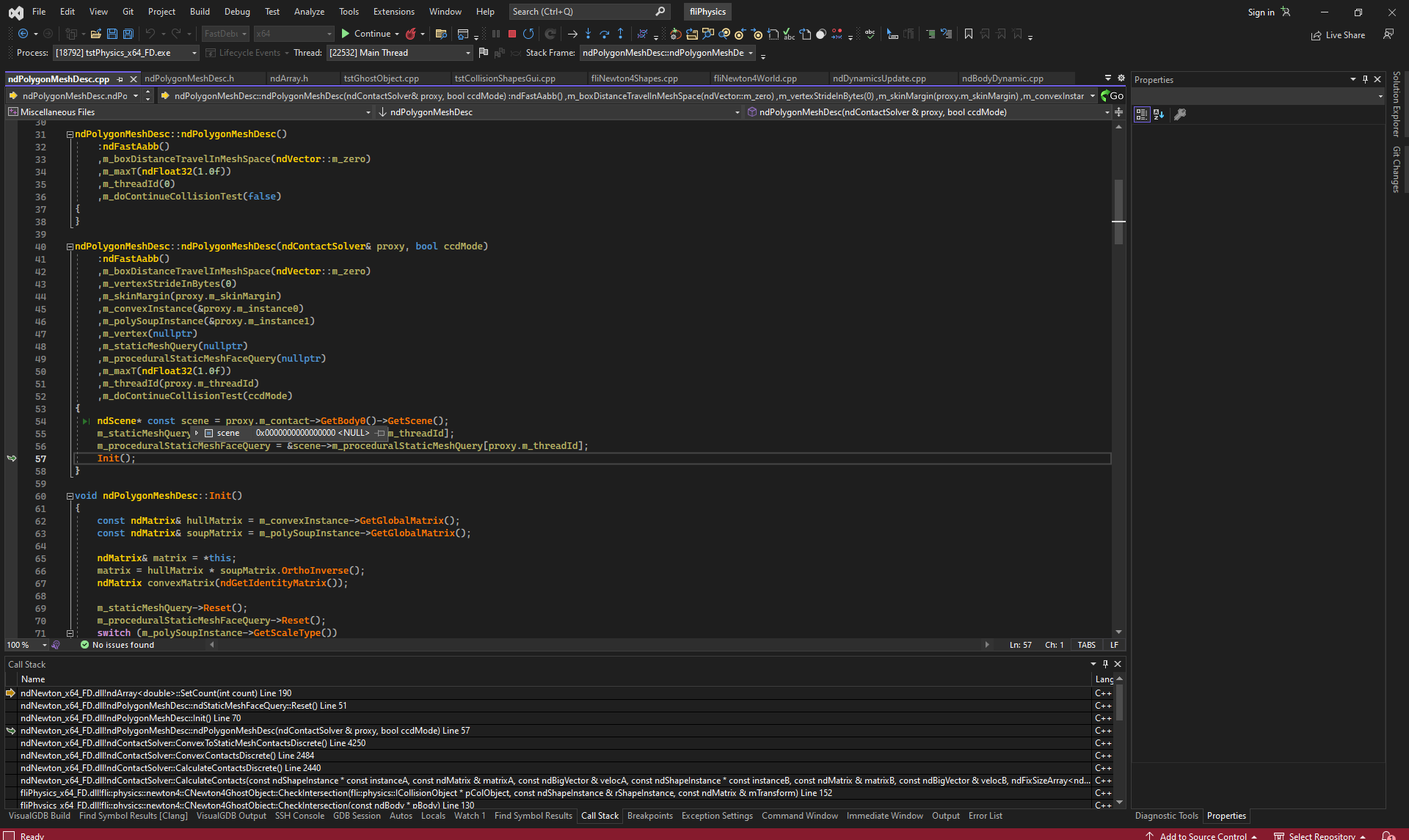Switch to the ndArray.h tab
1409x840 pixels.
[x=288, y=78]
